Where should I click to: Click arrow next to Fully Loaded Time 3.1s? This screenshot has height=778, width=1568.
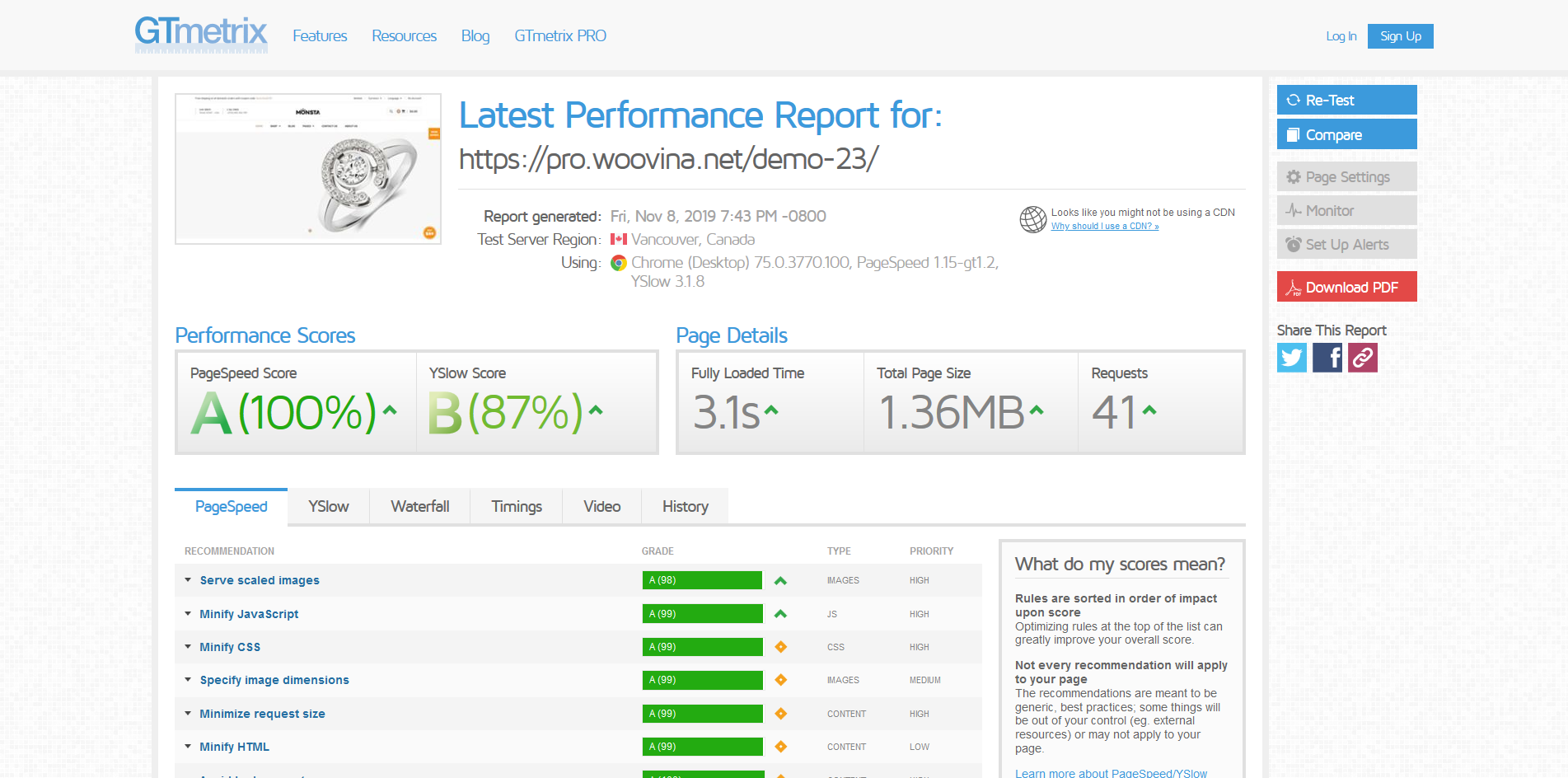(x=771, y=410)
